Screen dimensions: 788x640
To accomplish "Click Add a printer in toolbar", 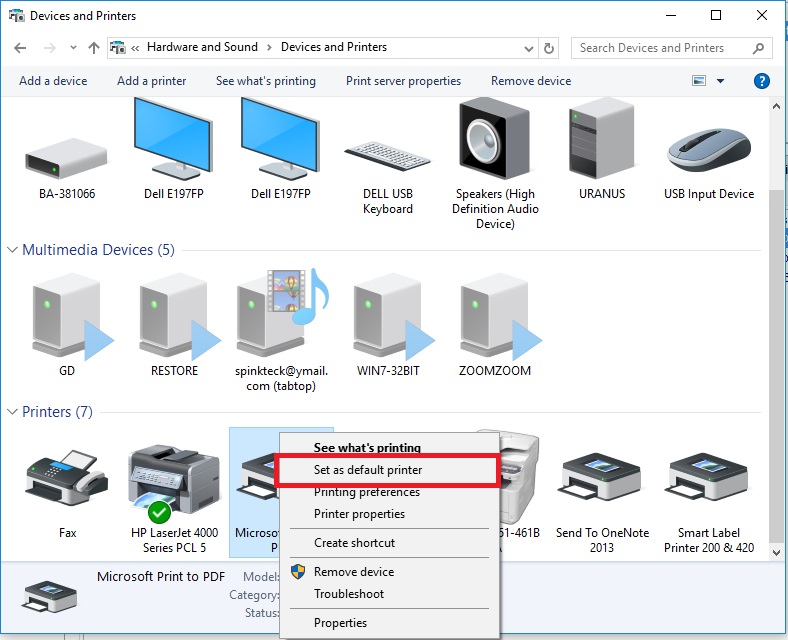I will click(151, 81).
